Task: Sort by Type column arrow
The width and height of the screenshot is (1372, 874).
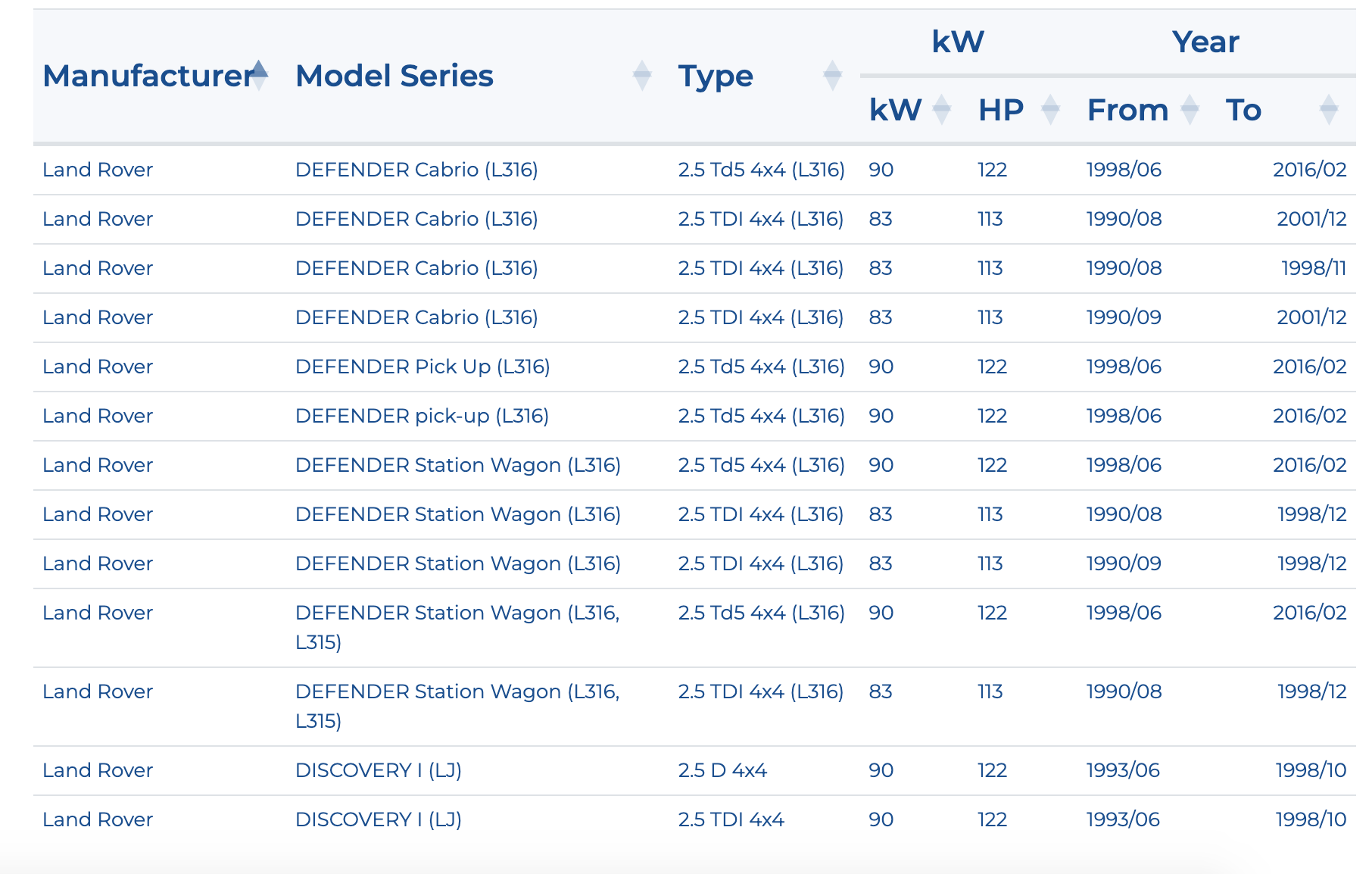Action: (833, 76)
